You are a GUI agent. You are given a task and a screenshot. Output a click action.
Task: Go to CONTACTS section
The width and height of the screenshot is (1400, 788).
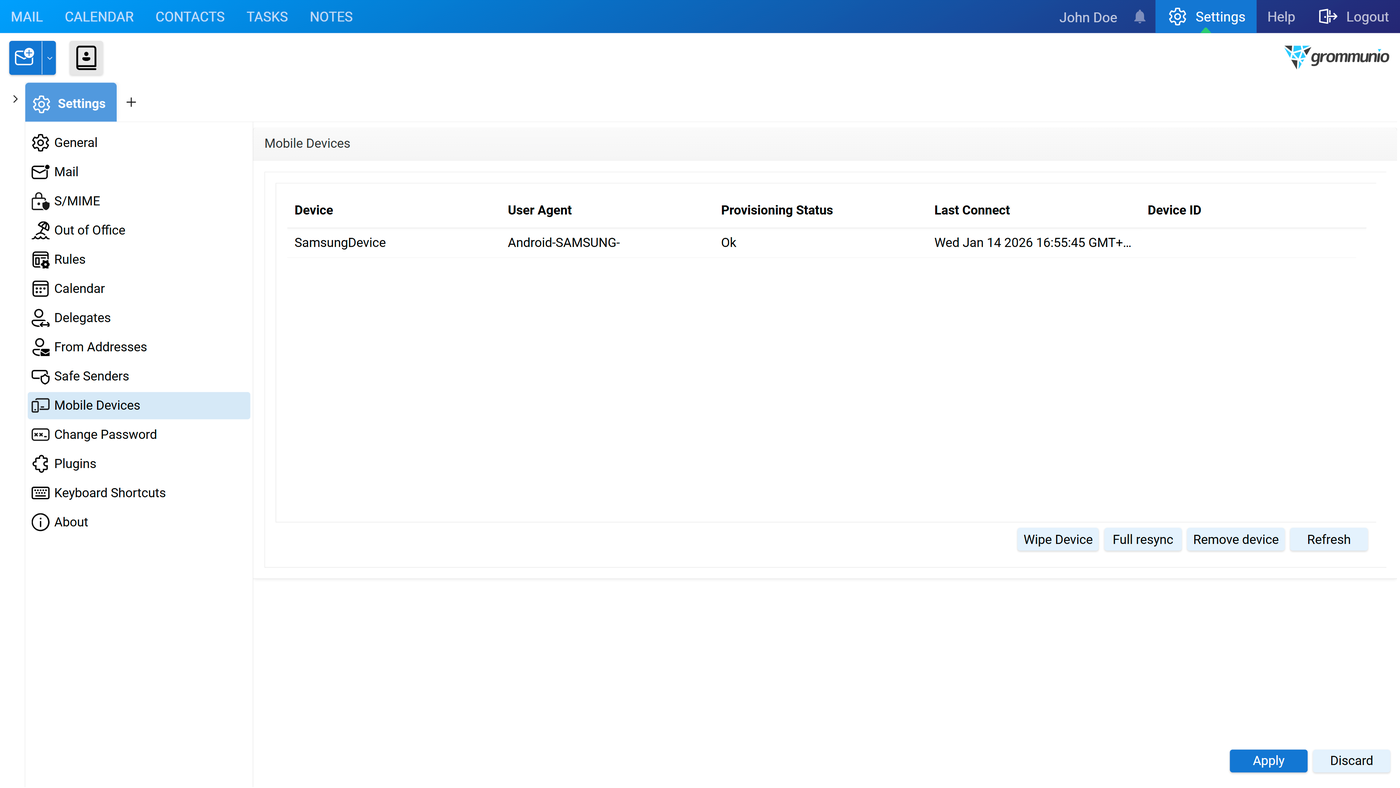tap(190, 17)
